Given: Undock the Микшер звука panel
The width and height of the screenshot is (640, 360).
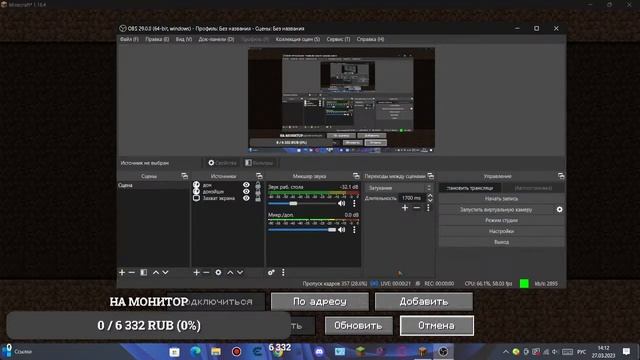Looking at the screenshot, I should click(x=356, y=176).
